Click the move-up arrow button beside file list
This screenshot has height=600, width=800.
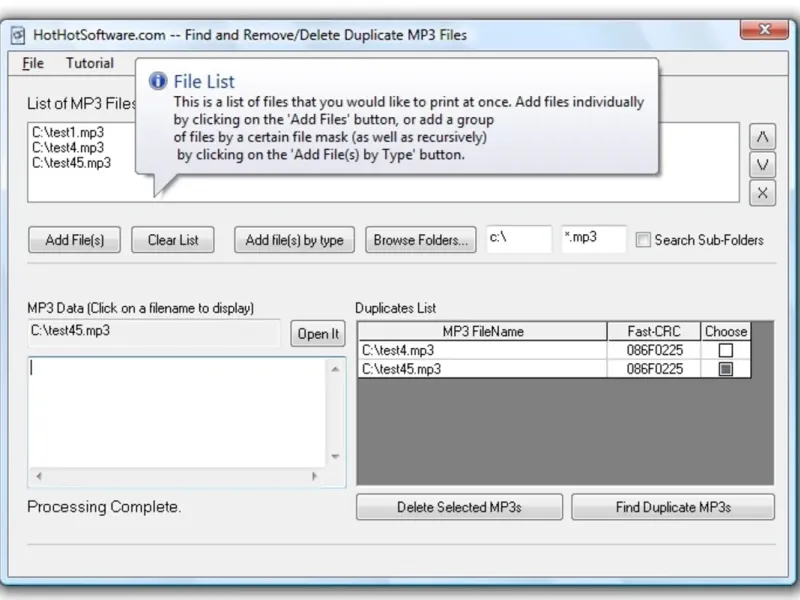762,137
